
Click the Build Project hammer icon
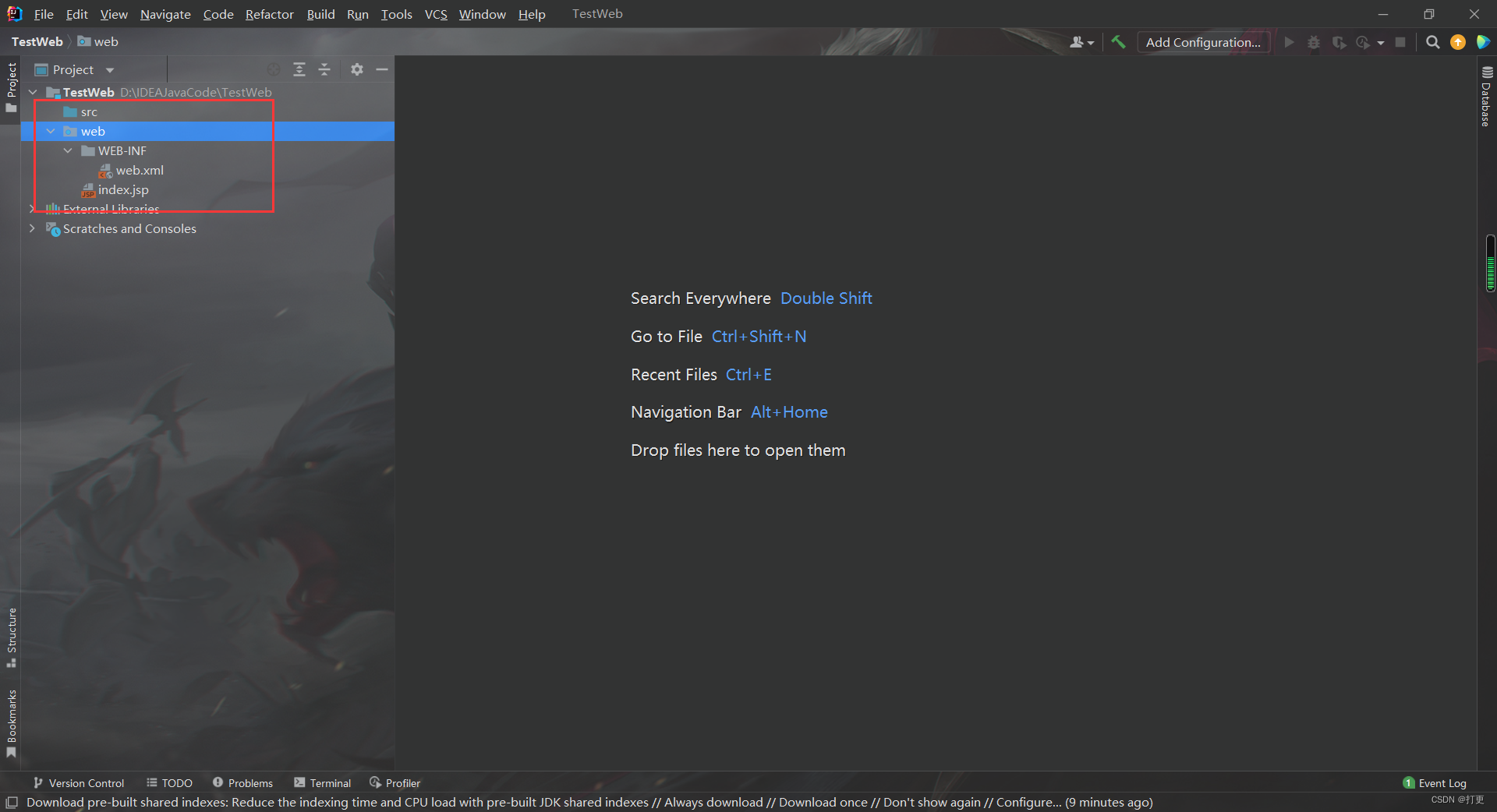coord(1118,42)
